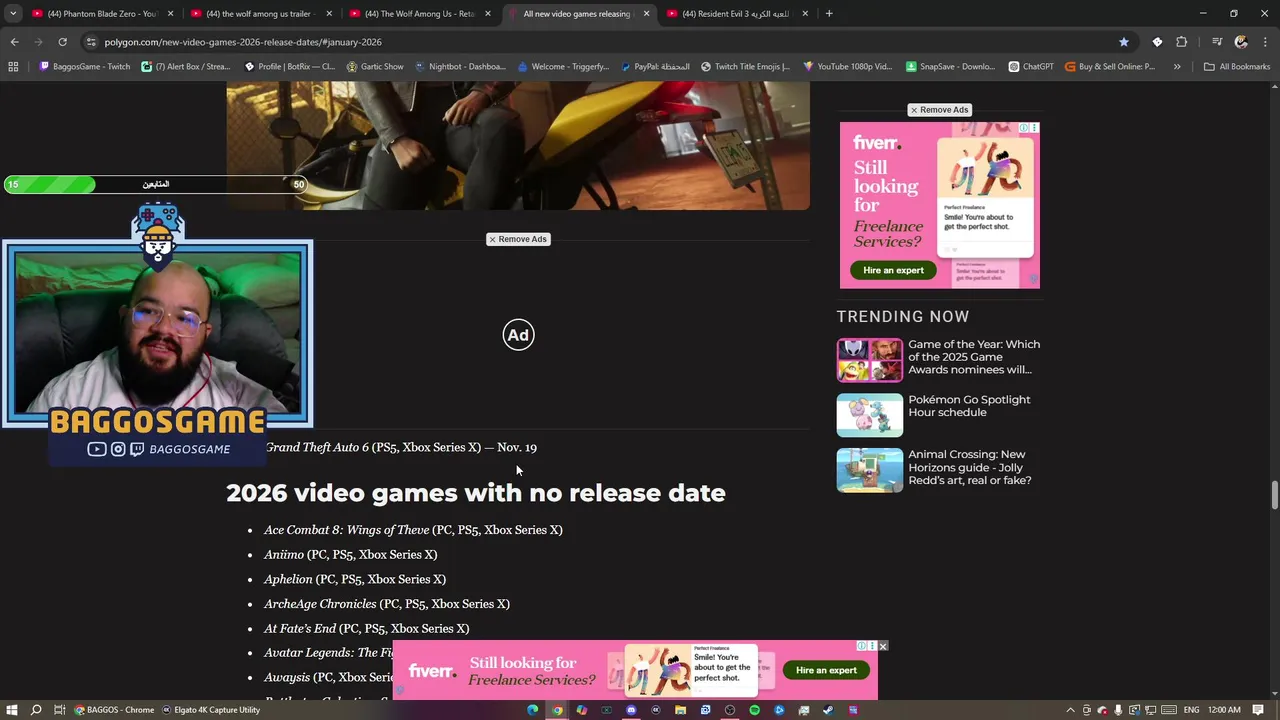Click Grand Theft Auto 6 Nov. 19 entry
The height and width of the screenshot is (720, 1280).
[401, 447]
